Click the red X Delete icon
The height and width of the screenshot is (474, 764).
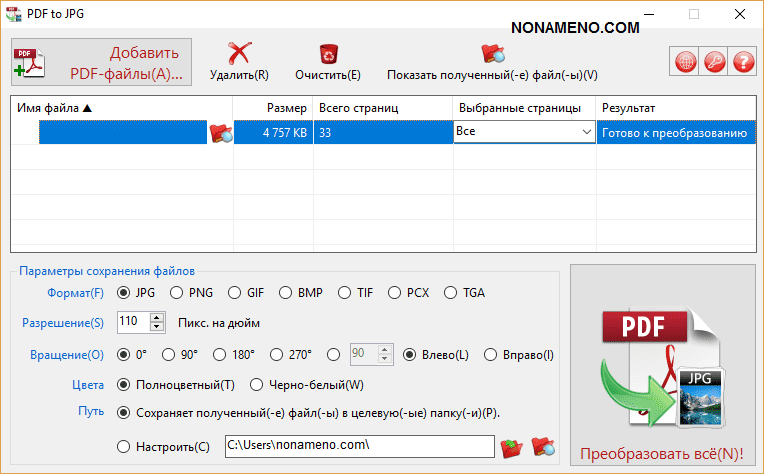click(x=238, y=54)
